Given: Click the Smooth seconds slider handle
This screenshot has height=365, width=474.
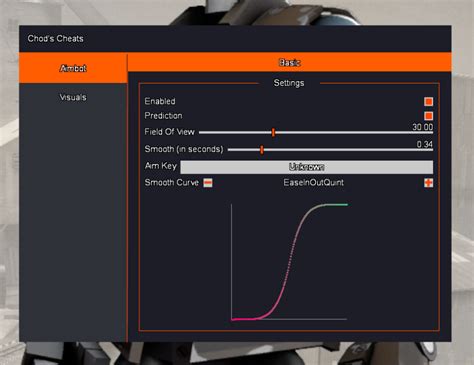Looking at the screenshot, I should [x=262, y=150].
